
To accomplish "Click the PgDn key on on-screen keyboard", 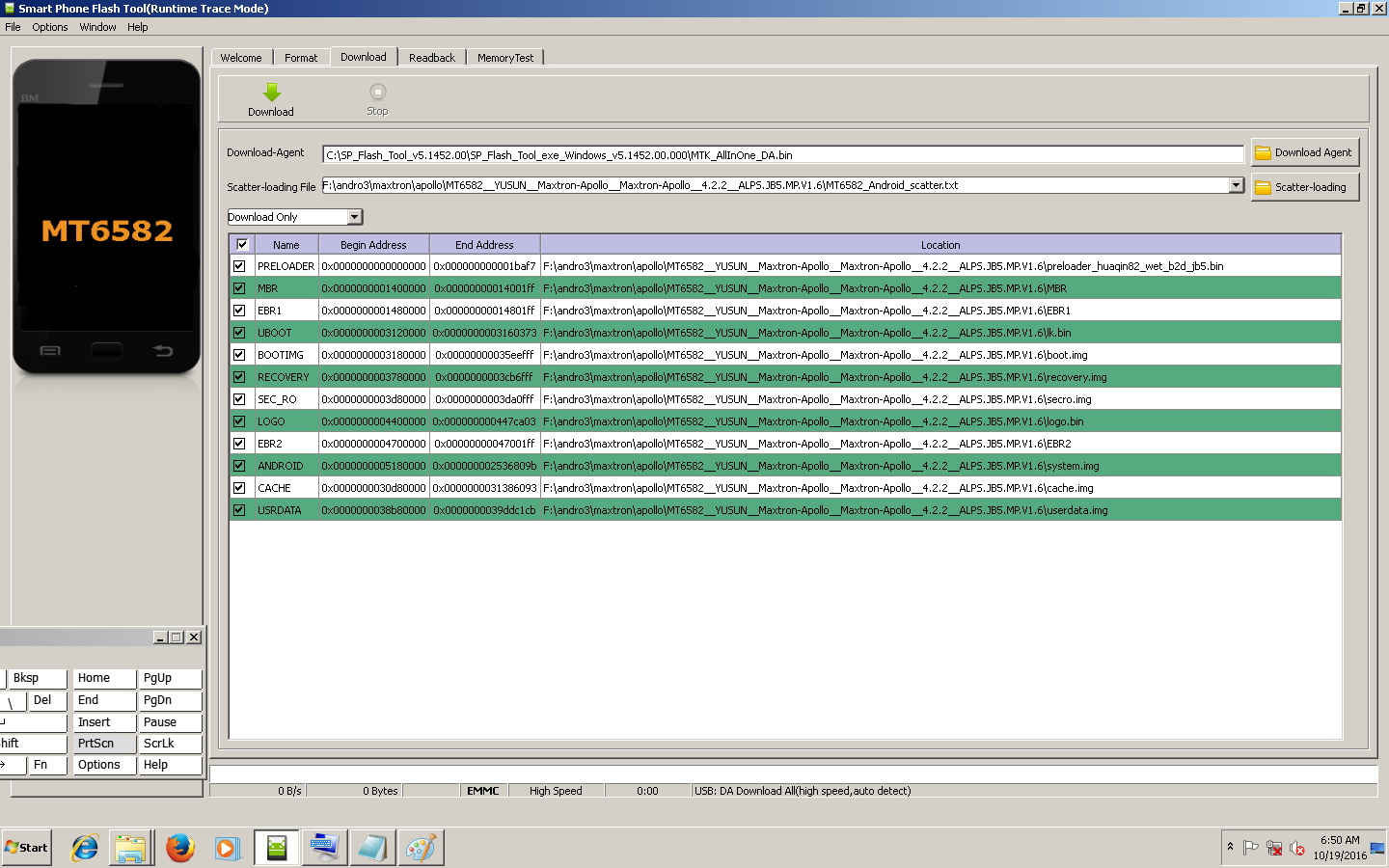I will pyautogui.click(x=170, y=700).
